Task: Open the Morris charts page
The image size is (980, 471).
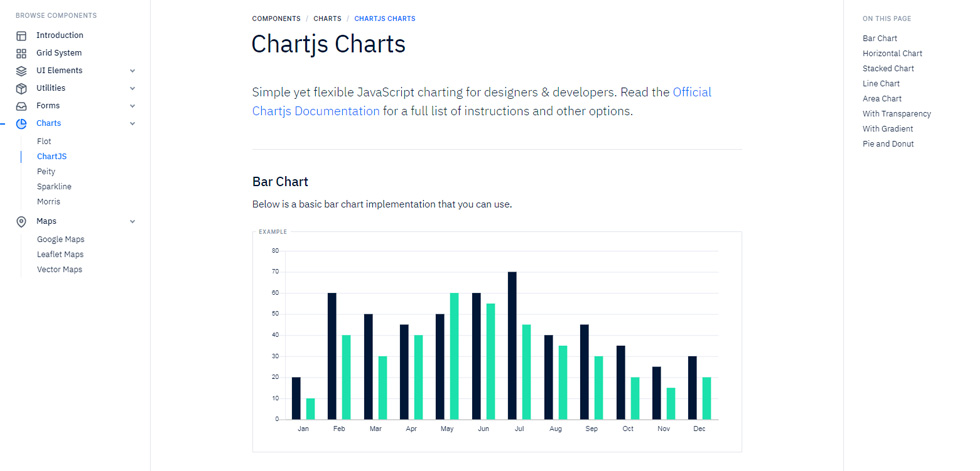Action: coord(49,202)
